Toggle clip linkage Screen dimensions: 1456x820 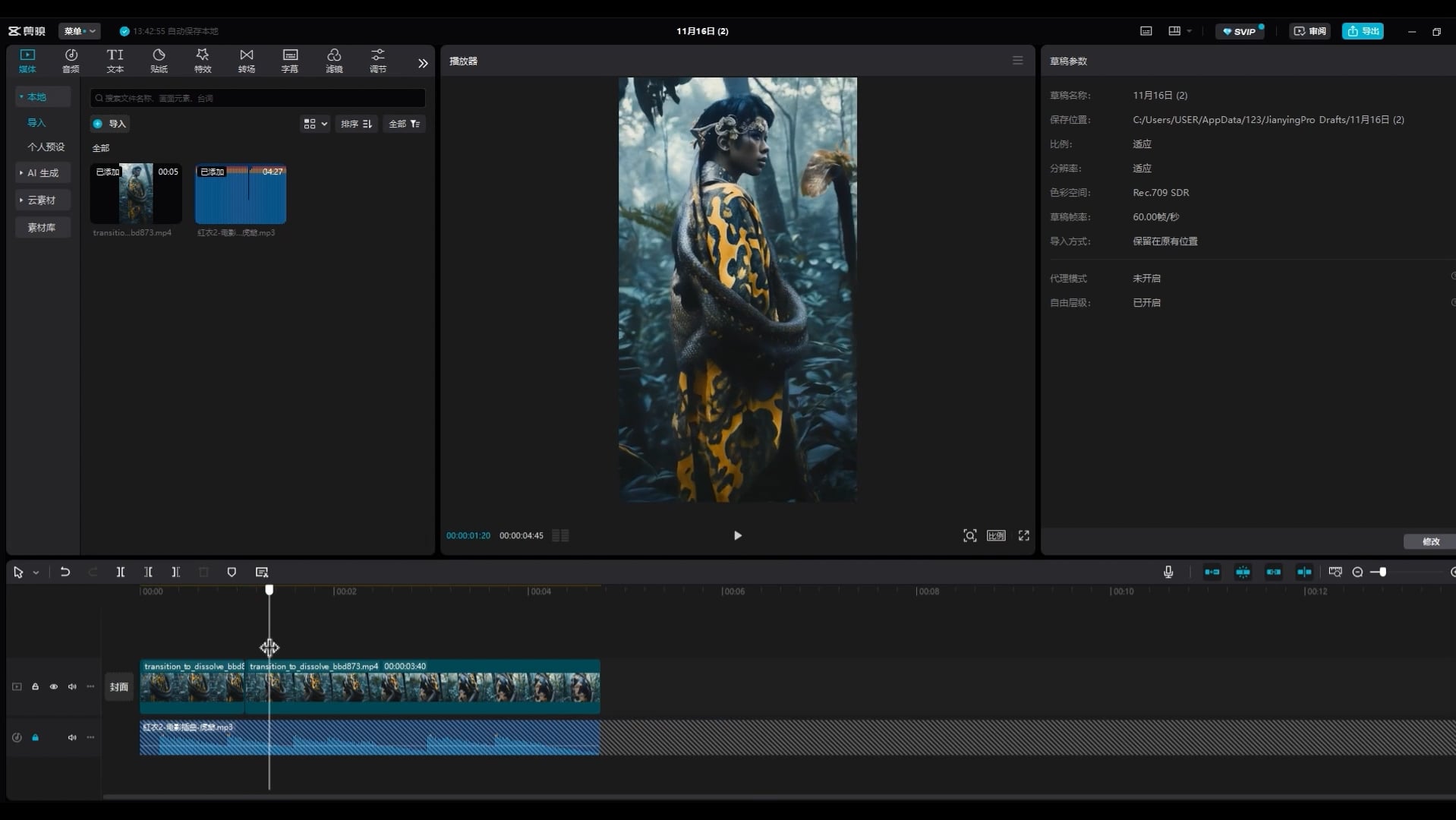click(x=1273, y=572)
